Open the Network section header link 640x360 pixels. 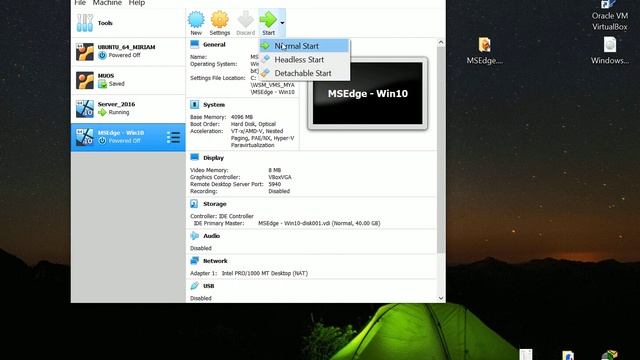(x=215, y=261)
